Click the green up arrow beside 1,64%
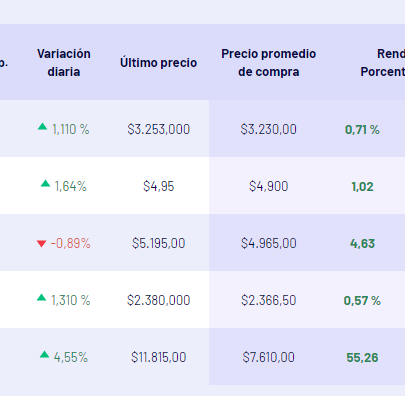The image size is (405, 396). [45, 183]
